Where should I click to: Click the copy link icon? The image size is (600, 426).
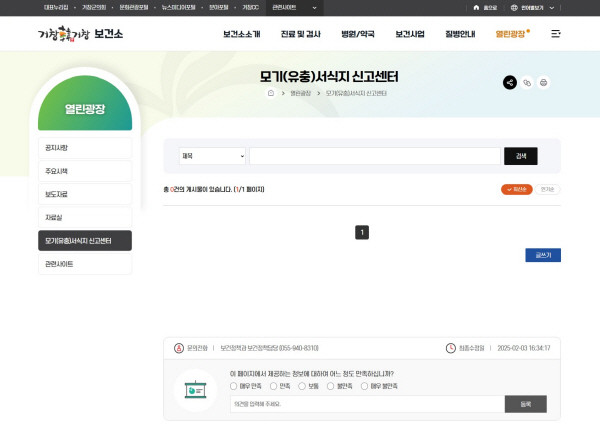tap(527, 83)
